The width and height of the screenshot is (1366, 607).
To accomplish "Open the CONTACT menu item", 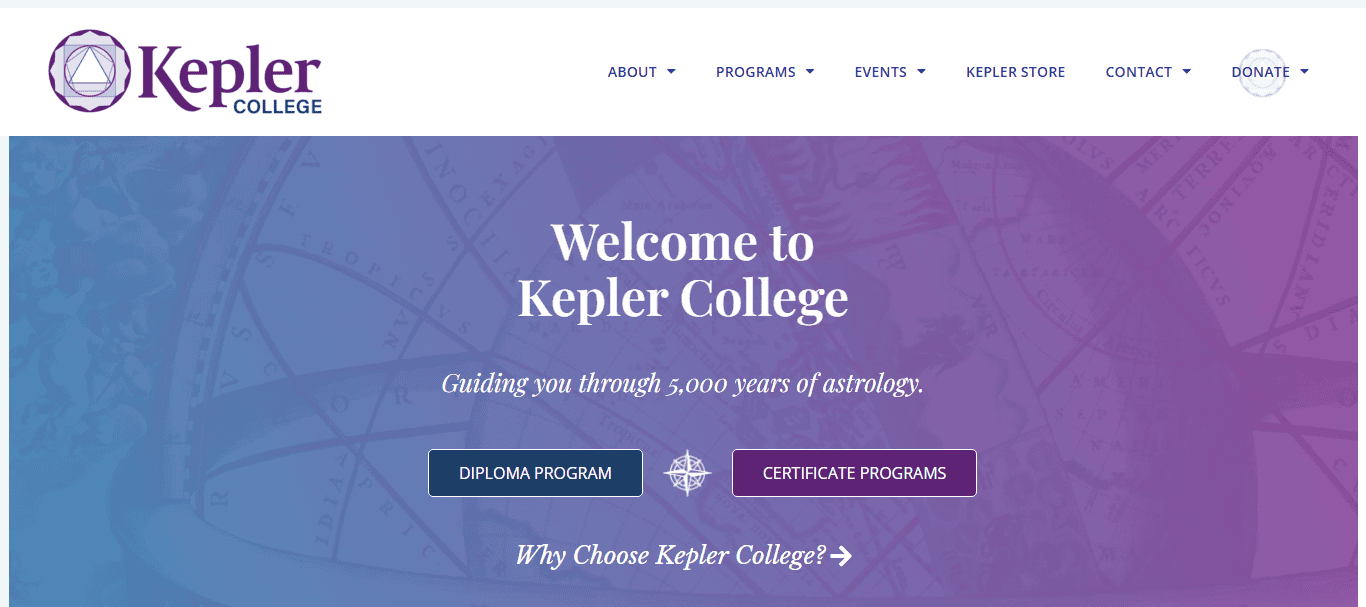I will pyautogui.click(x=1138, y=72).
